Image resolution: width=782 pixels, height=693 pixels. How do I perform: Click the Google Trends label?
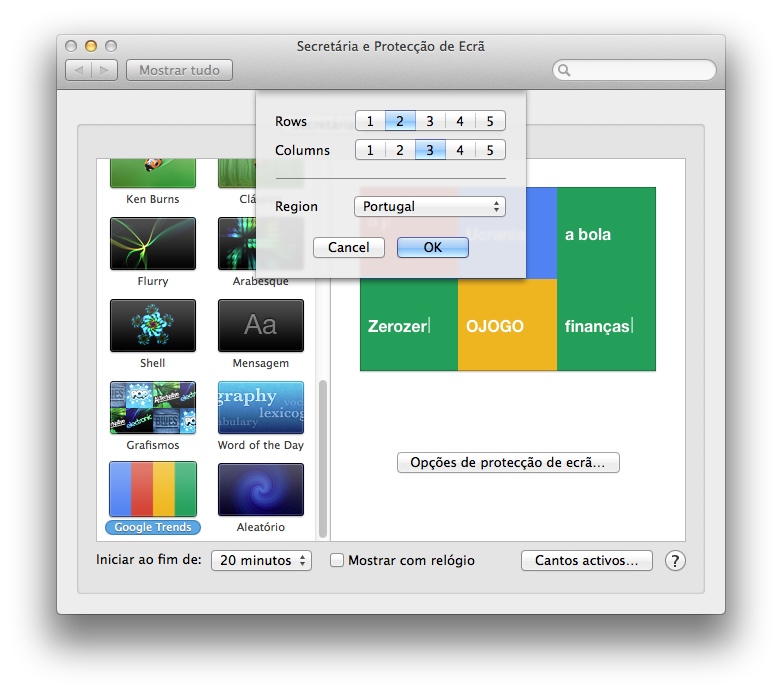(153, 527)
